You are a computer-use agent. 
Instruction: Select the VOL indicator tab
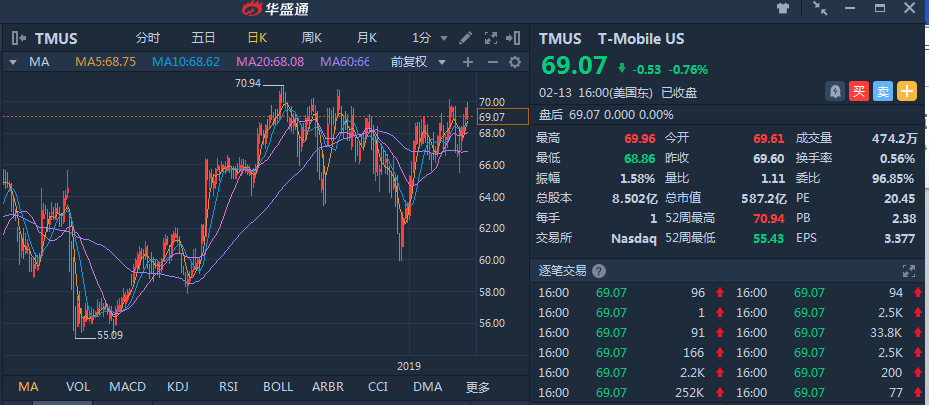click(78, 387)
